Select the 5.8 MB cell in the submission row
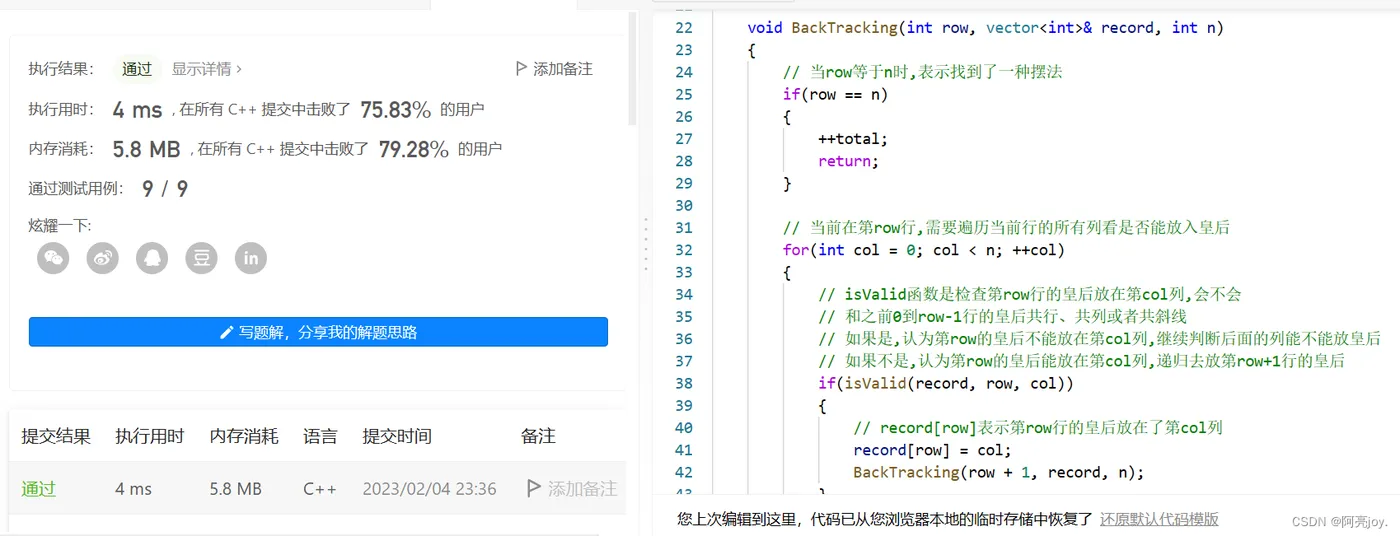 pos(235,488)
